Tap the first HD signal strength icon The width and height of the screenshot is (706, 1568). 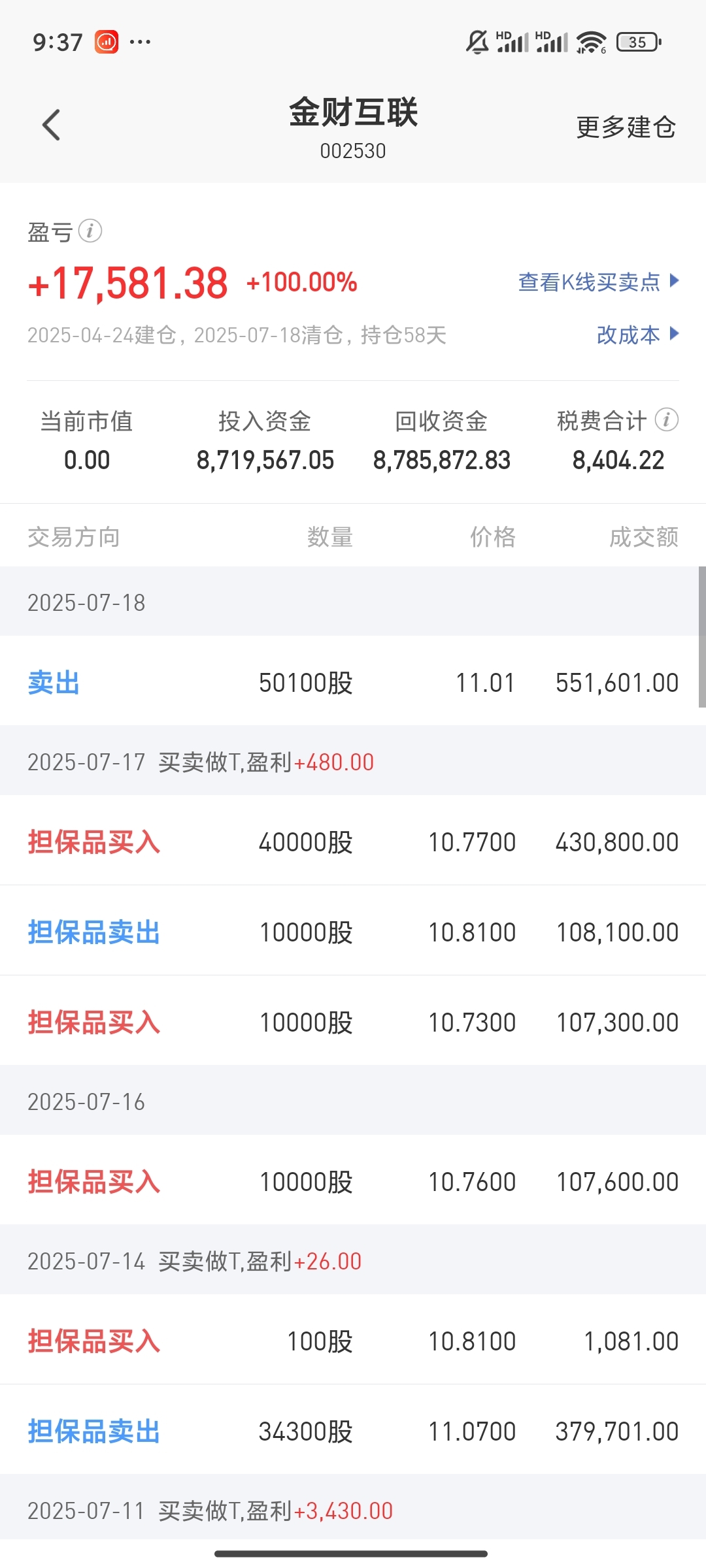coord(513,42)
